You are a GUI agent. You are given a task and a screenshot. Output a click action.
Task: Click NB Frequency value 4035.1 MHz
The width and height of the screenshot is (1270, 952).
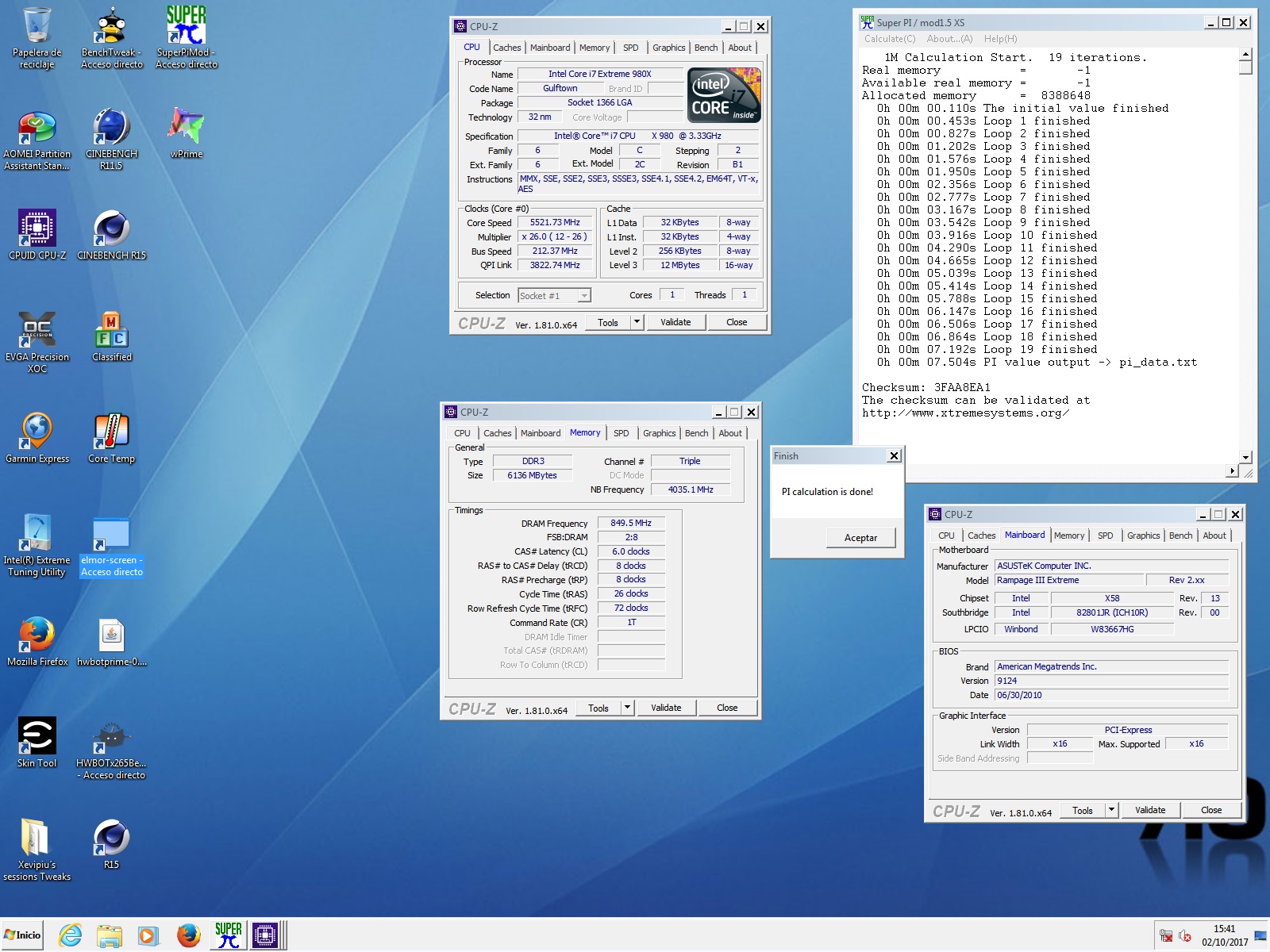click(x=691, y=489)
